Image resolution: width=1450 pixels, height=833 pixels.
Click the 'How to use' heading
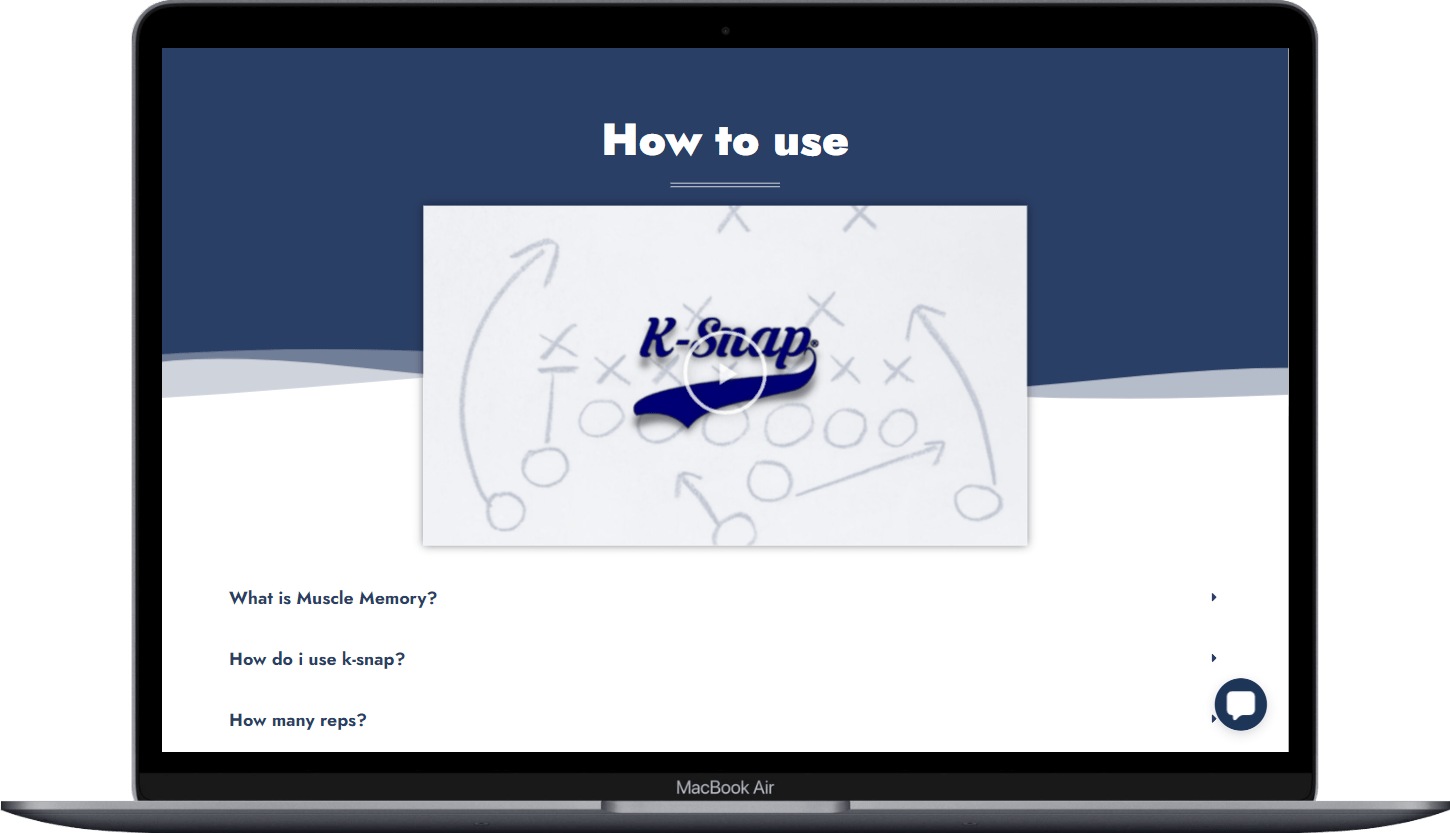click(x=725, y=140)
